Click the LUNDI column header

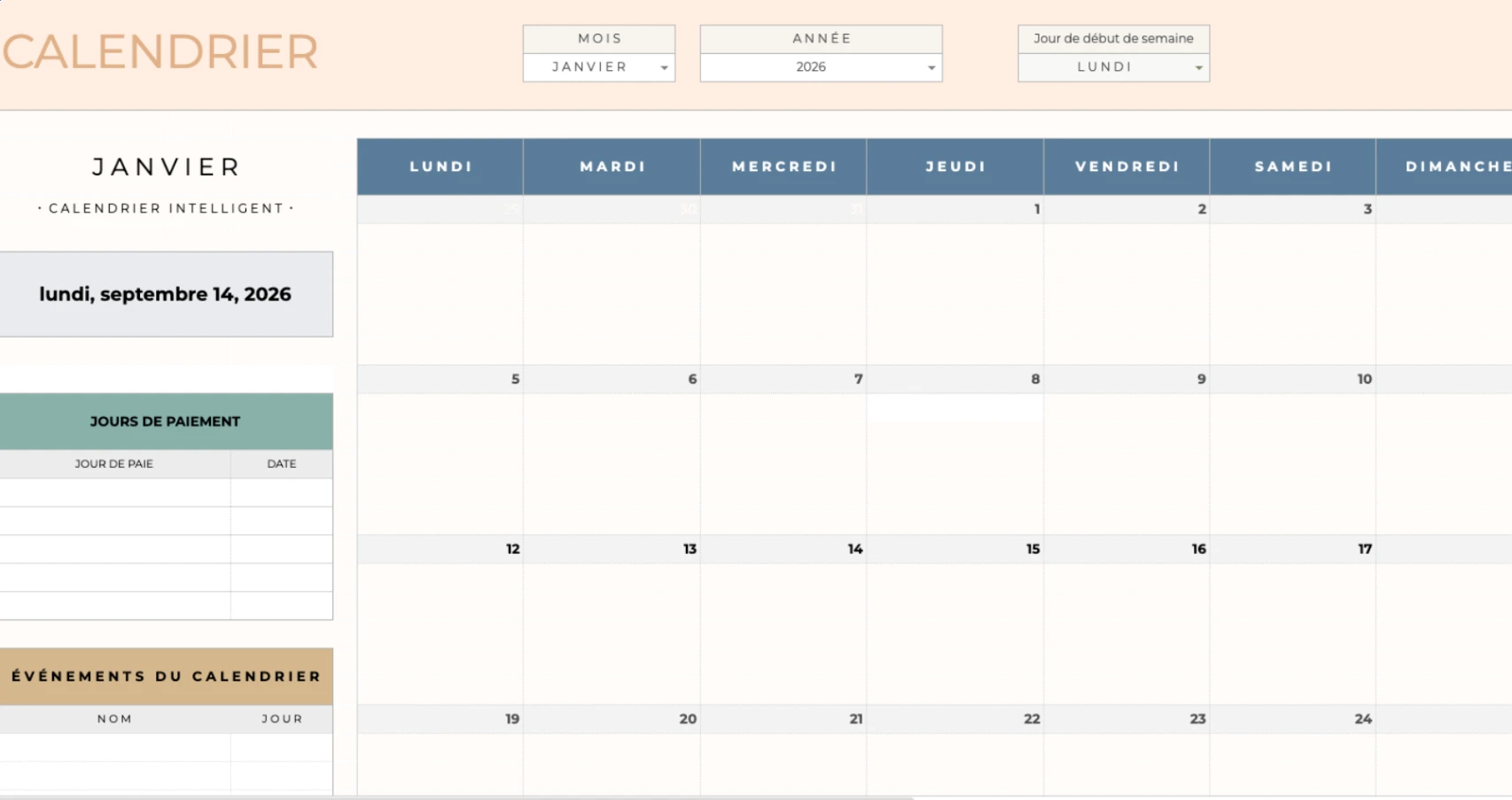[x=440, y=167]
